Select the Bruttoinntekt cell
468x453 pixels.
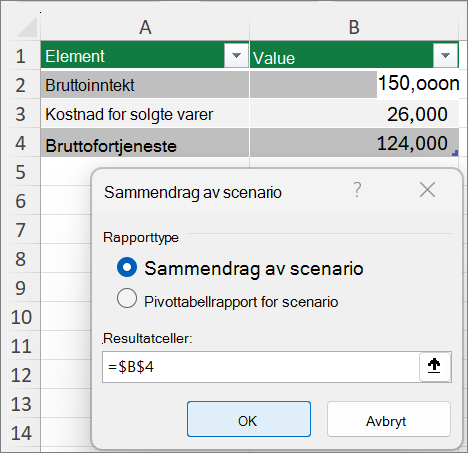point(145,85)
